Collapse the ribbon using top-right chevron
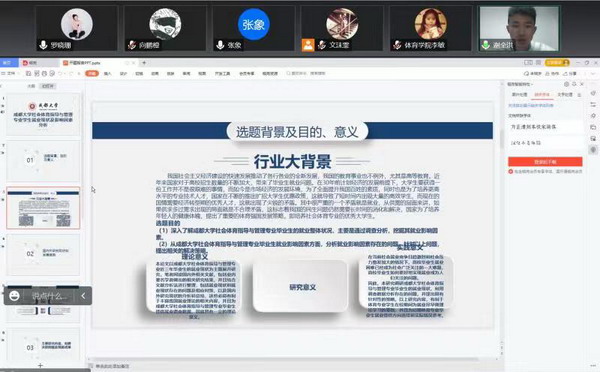Screen dimensions: 600x372 click(593, 73)
